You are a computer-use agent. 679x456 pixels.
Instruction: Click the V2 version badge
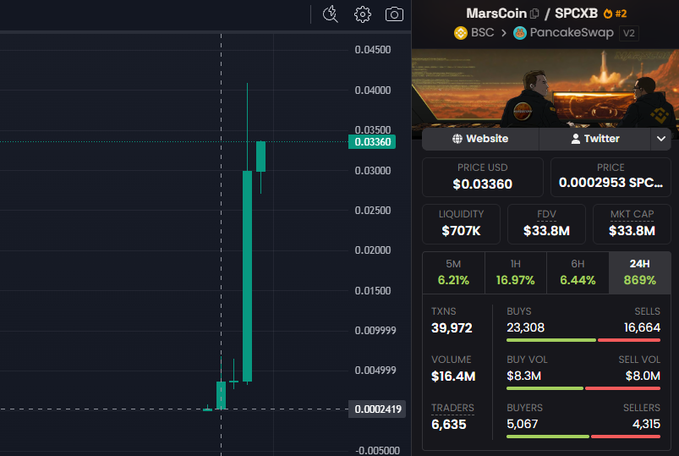(629, 33)
